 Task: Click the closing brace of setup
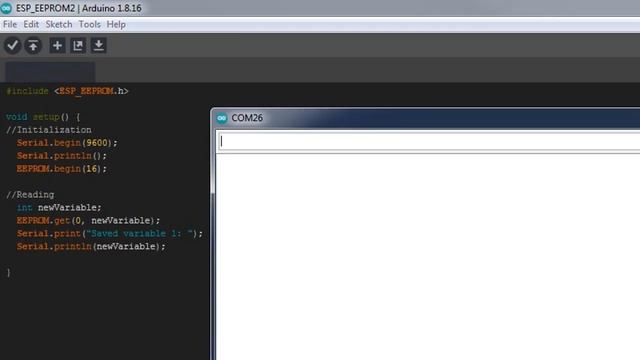click(x=8, y=273)
